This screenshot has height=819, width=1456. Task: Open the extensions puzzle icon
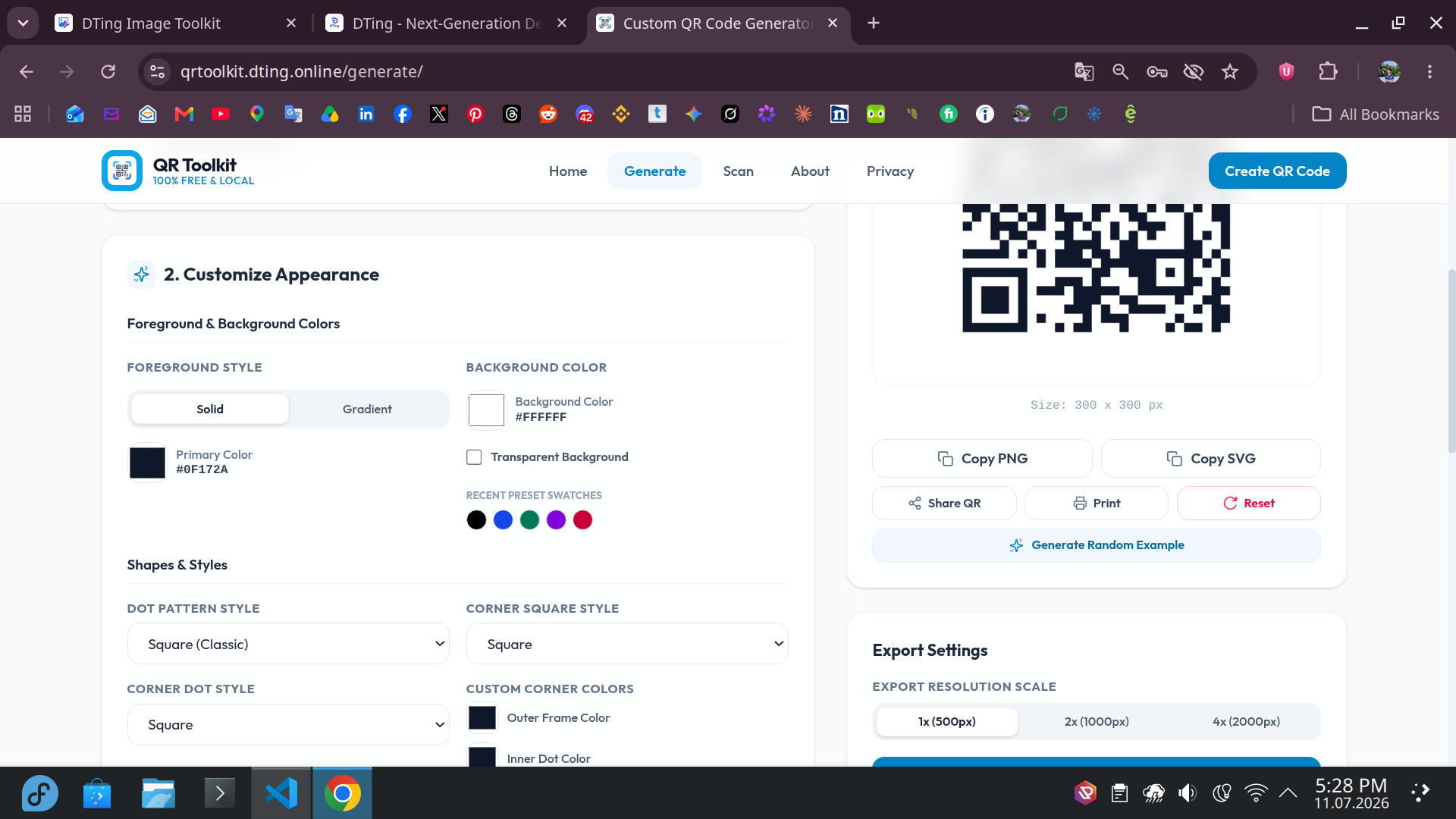point(1328,71)
